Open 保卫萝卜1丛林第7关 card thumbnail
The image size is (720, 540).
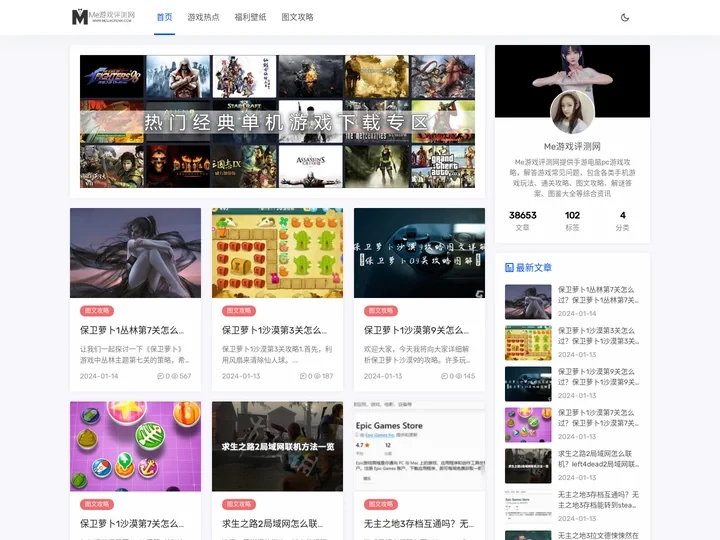click(135, 253)
